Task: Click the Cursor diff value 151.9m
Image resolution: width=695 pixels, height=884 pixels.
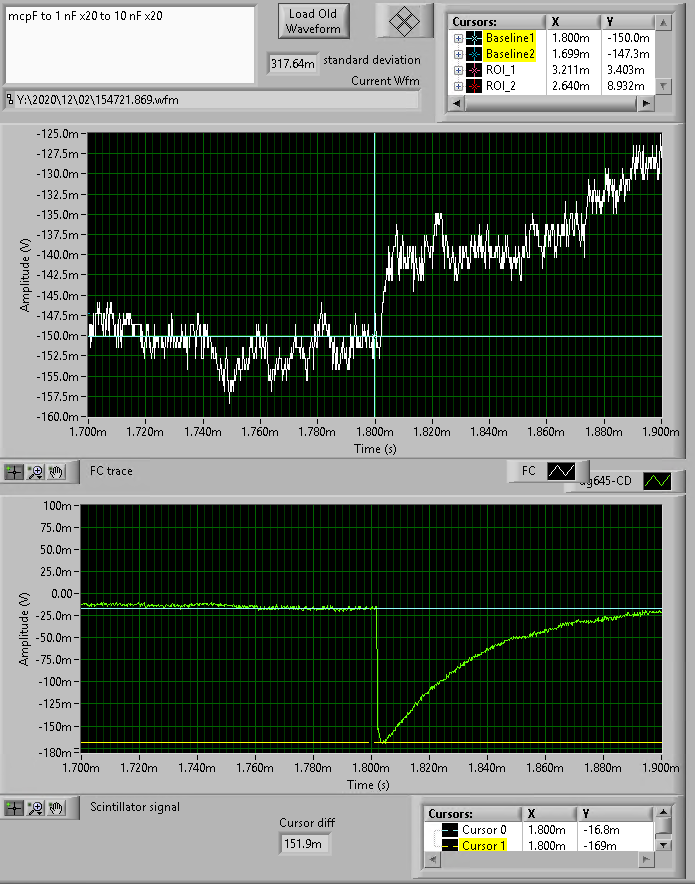Action: click(304, 844)
